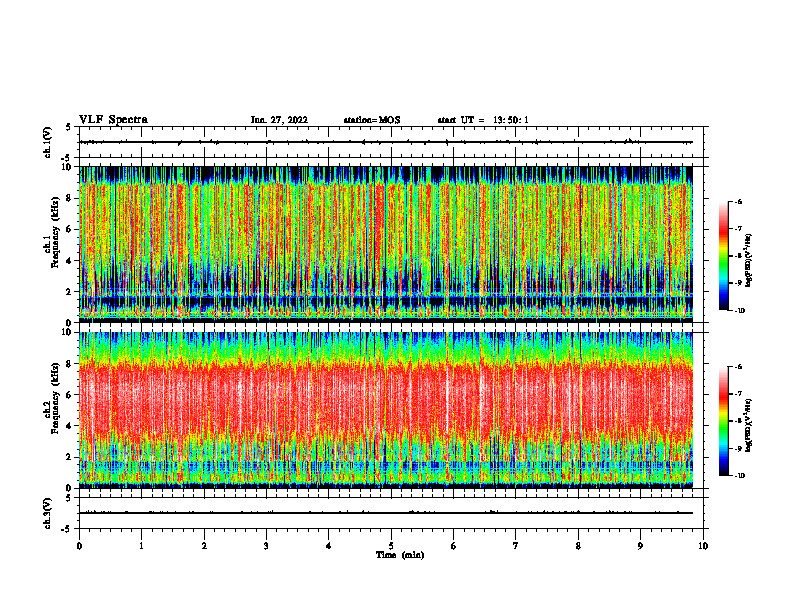792x612 pixels.
Task: Click the ch.3 voltage waveform trace
Action: coord(386,513)
